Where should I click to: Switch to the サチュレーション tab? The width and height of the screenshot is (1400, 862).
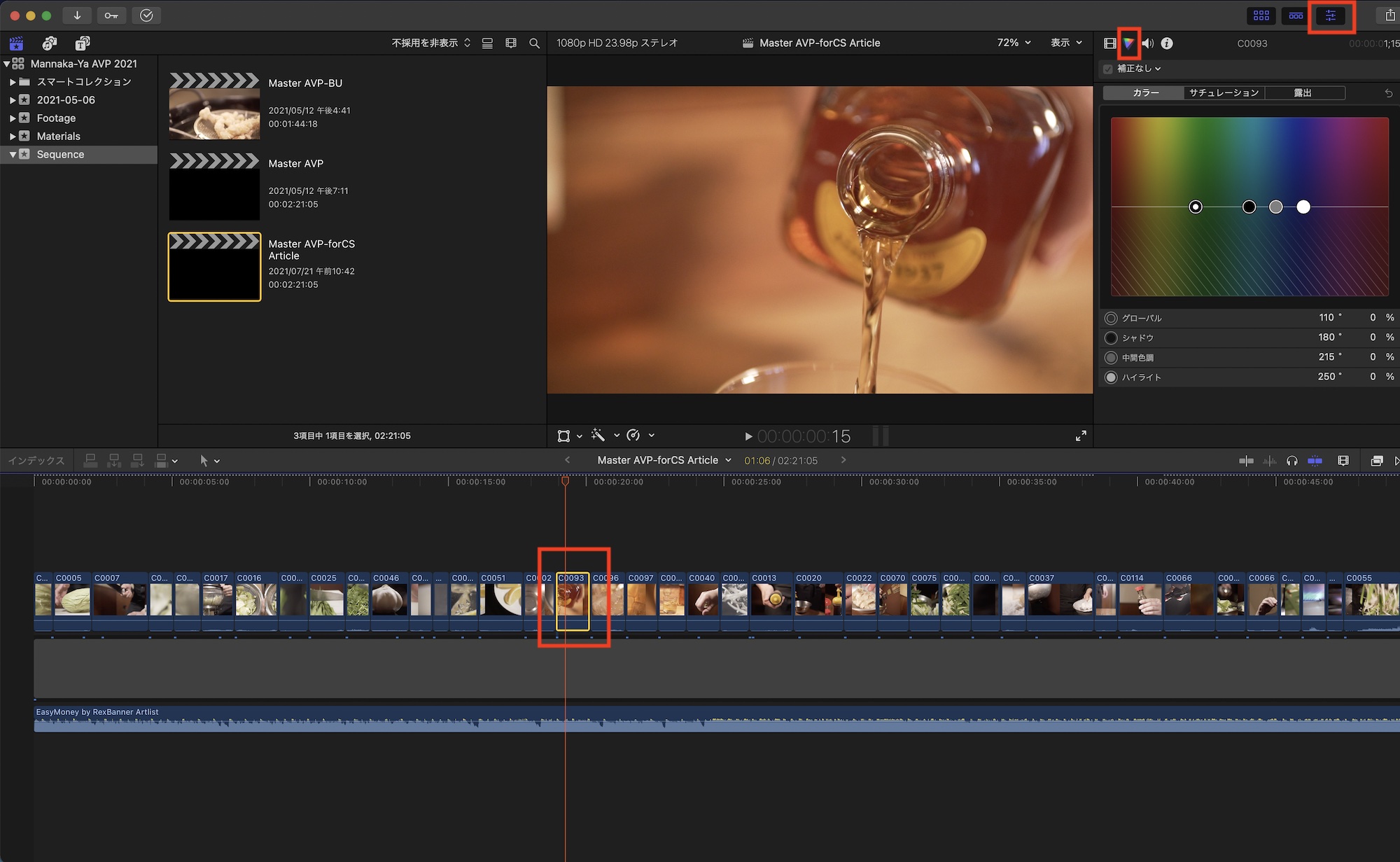click(1224, 92)
